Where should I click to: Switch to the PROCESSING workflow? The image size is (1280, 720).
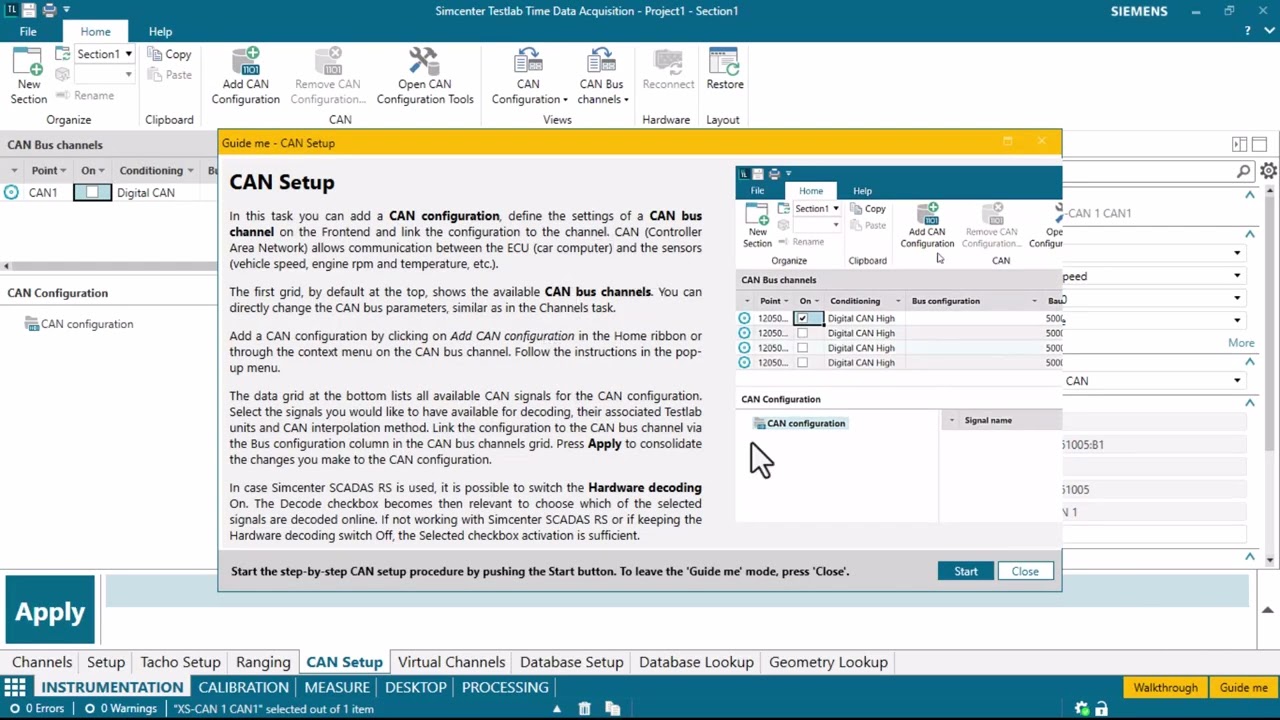tap(505, 687)
